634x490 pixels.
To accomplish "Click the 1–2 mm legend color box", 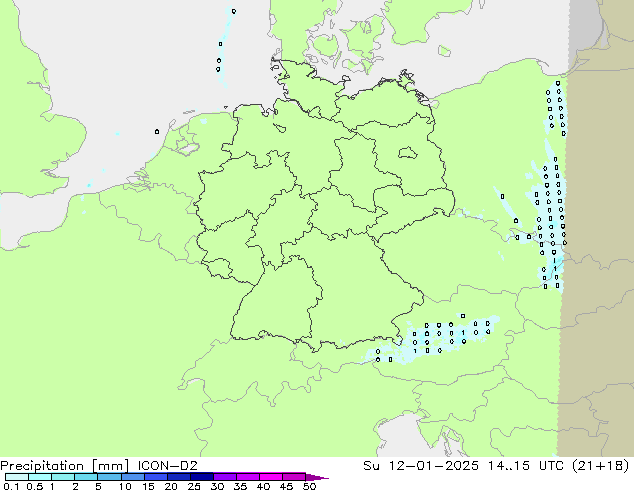I will tap(63, 477).
